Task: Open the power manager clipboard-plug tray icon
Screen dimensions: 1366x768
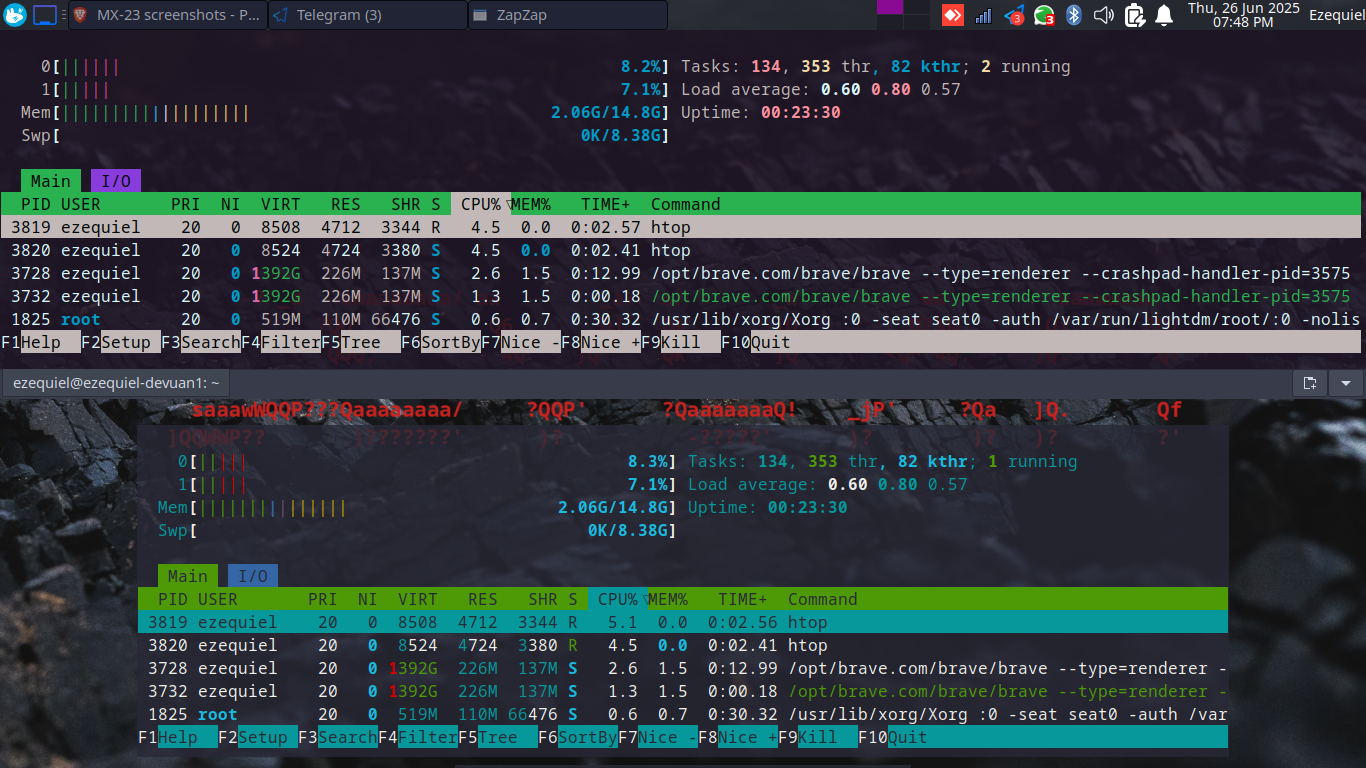Action: [x=1134, y=15]
